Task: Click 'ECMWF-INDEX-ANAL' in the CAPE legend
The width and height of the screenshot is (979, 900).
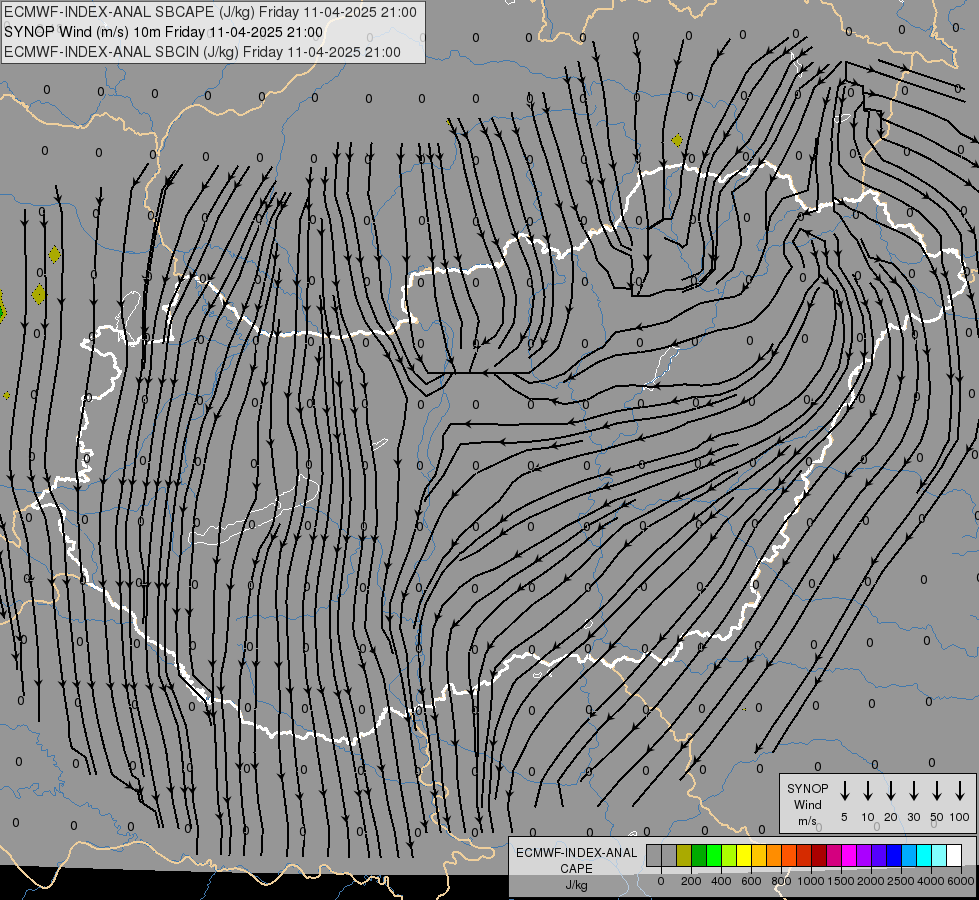Action: 576,853
